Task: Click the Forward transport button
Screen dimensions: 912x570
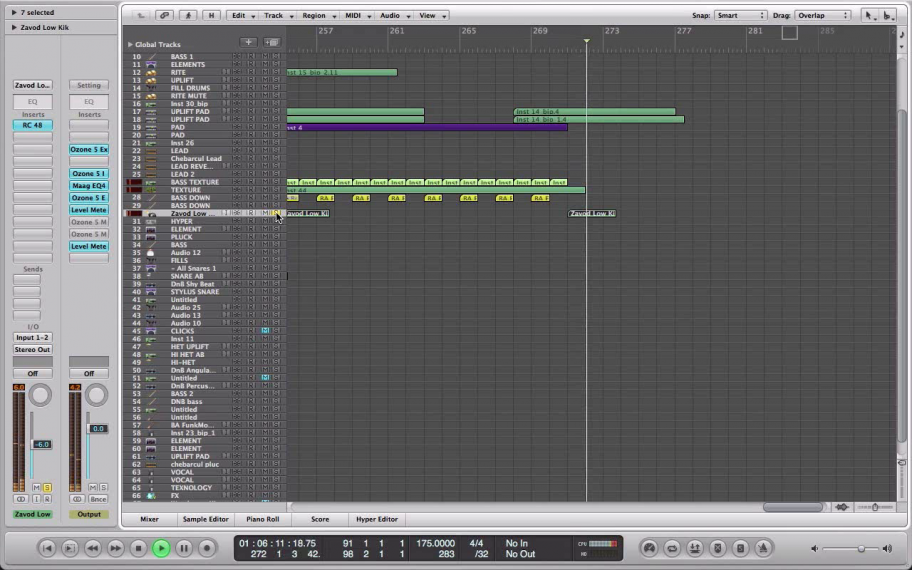Action: (x=115, y=548)
